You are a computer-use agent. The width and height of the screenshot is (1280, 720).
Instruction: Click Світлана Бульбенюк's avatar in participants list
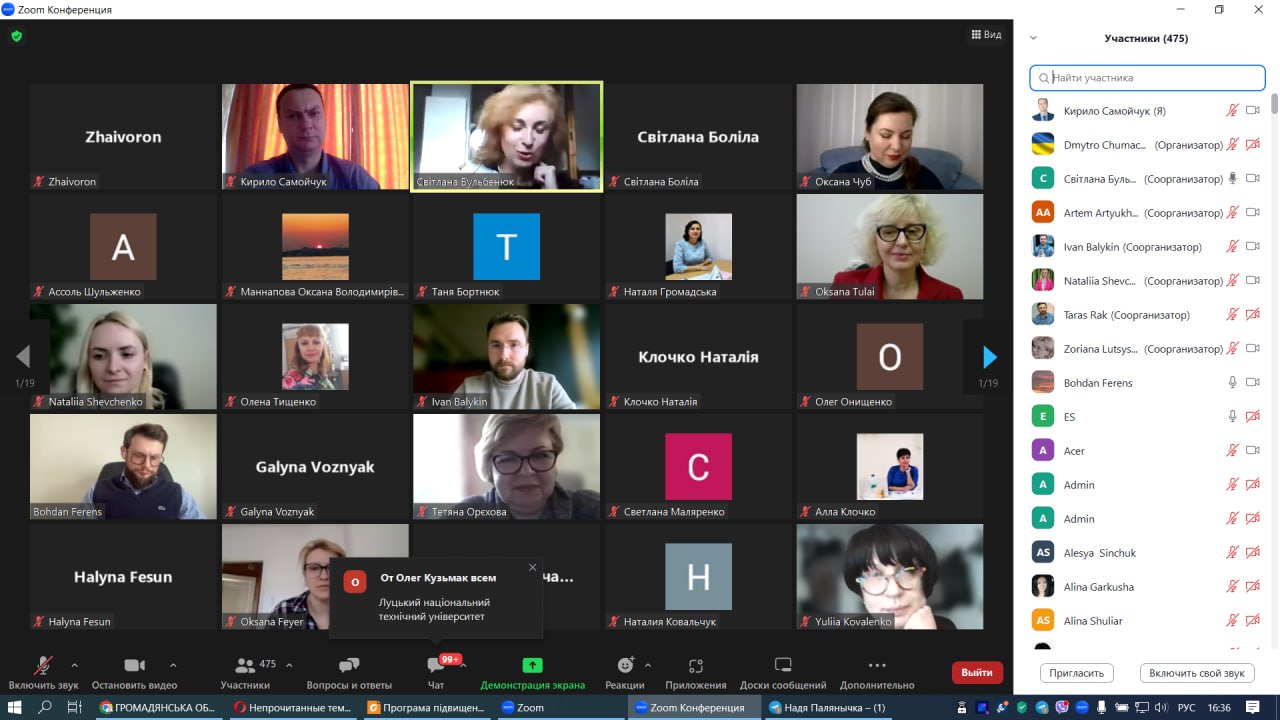[x=1043, y=179]
